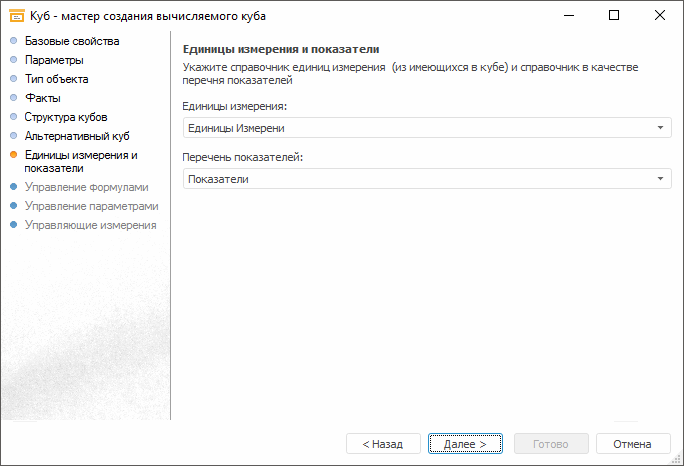Open the Базовые свойства wizard step
Image resolution: width=684 pixels, height=466 pixels.
click(72, 41)
